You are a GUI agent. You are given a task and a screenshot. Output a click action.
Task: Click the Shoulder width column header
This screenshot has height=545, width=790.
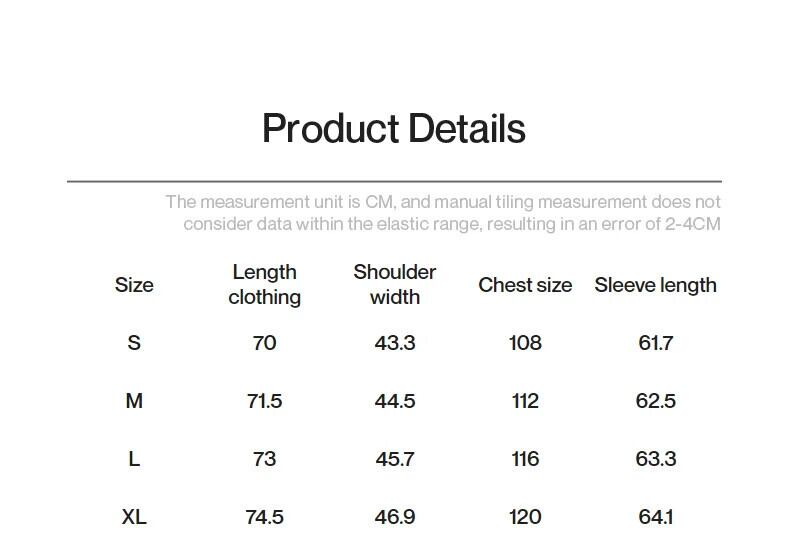(395, 285)
